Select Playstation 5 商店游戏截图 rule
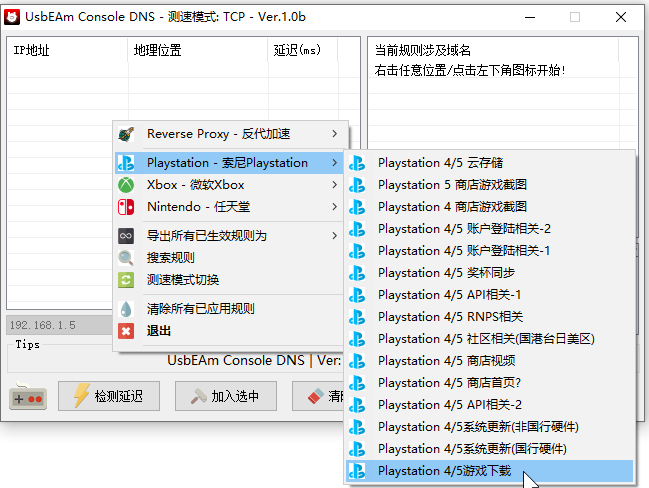The height and width of the screenshot is (488, 649). [490, 185]
